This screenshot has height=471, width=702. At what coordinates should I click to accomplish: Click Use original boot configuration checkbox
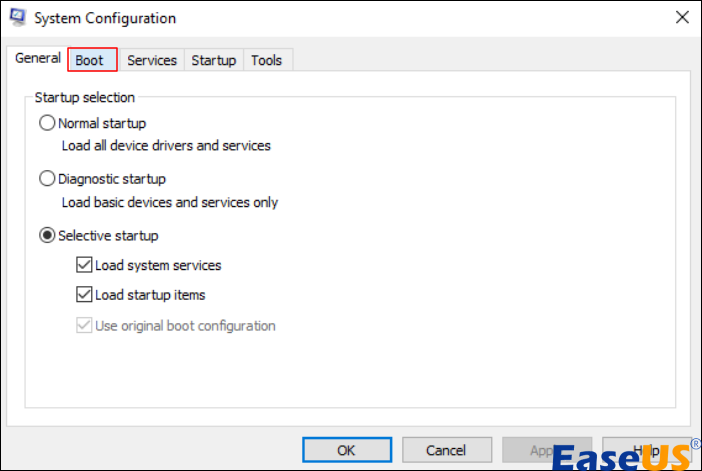(x=84, y=325)
